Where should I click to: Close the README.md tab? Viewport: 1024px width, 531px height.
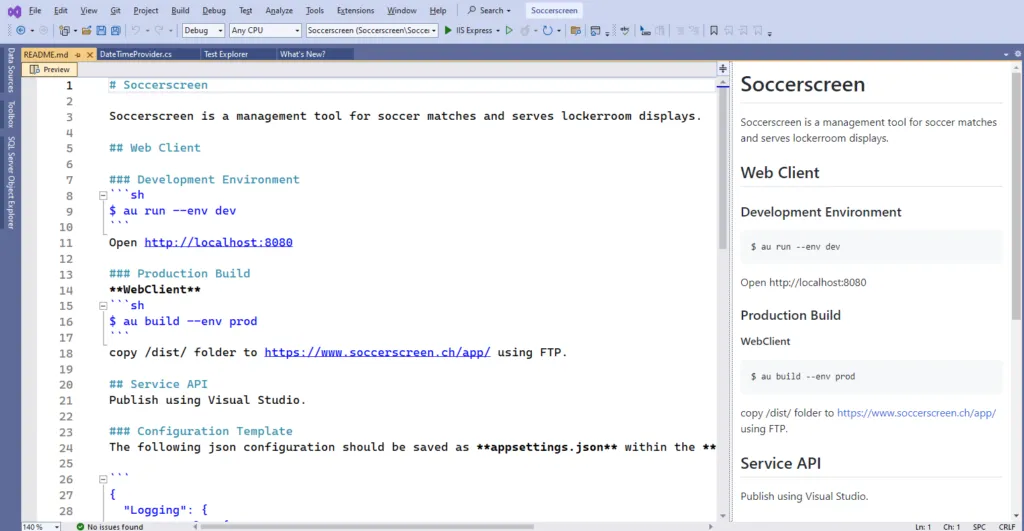tap(90, 55)
